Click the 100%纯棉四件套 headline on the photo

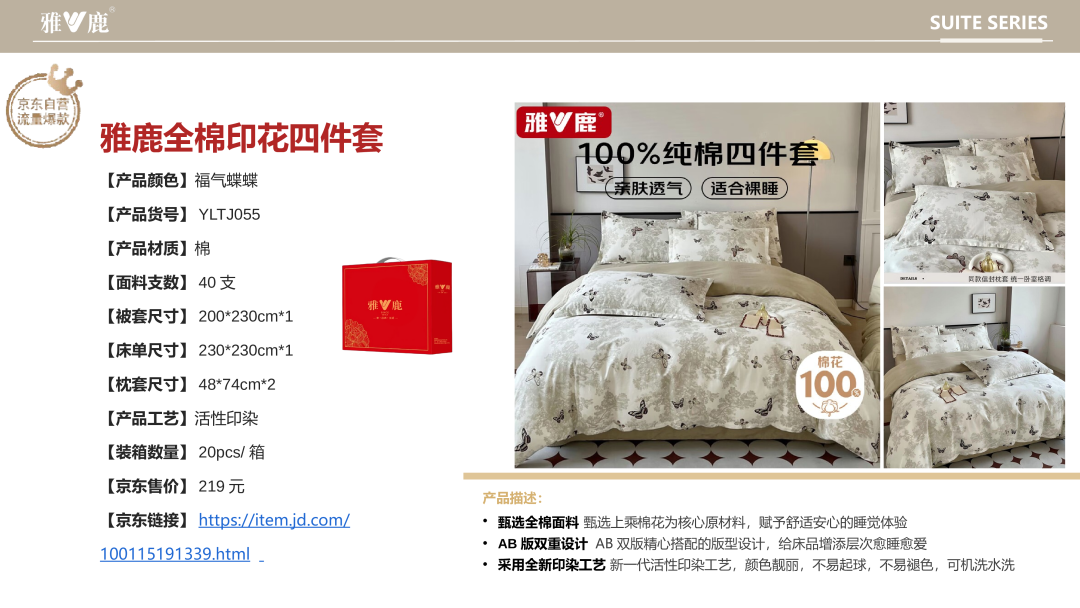click(x=698, y=154)
